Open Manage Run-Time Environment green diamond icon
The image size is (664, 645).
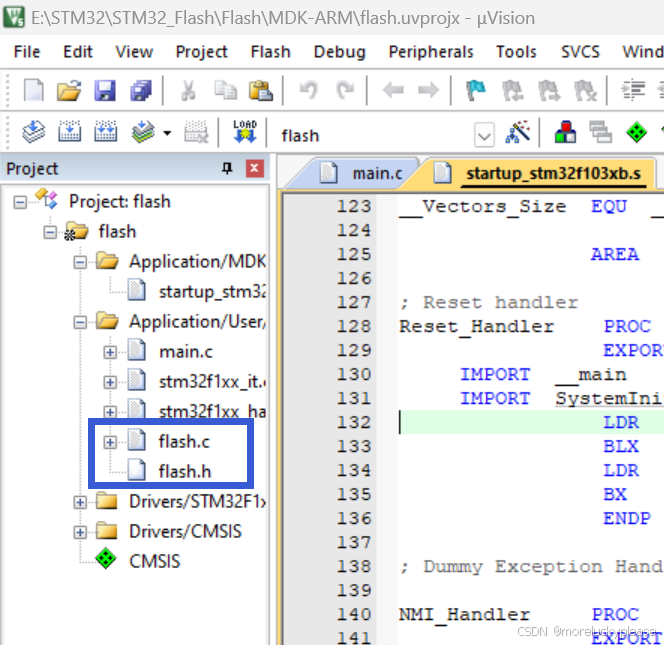click(x=636, y=133)
